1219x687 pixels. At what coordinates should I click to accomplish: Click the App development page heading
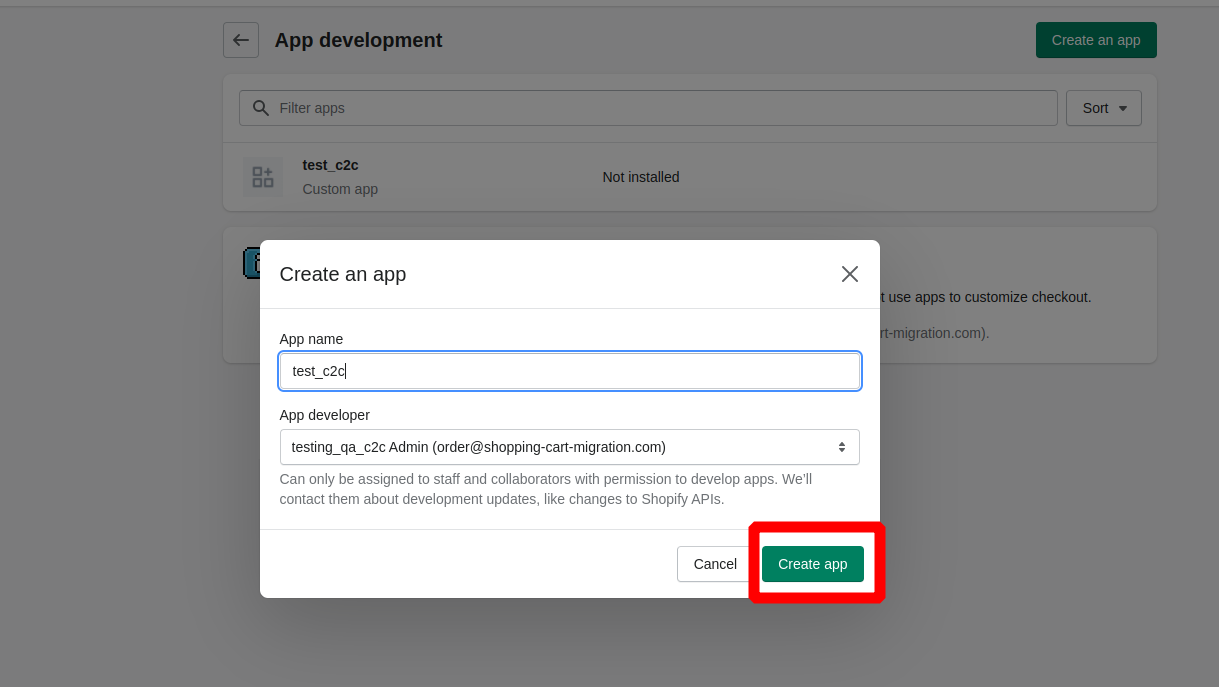[359, 40]
